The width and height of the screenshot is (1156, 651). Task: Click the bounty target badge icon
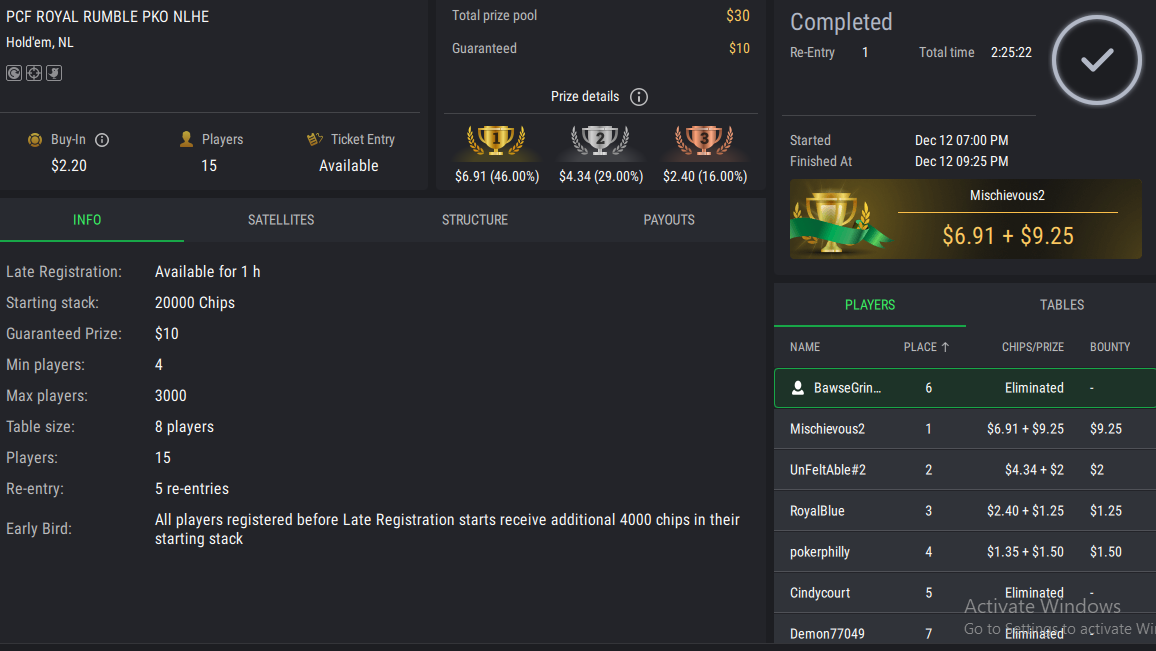34,73
